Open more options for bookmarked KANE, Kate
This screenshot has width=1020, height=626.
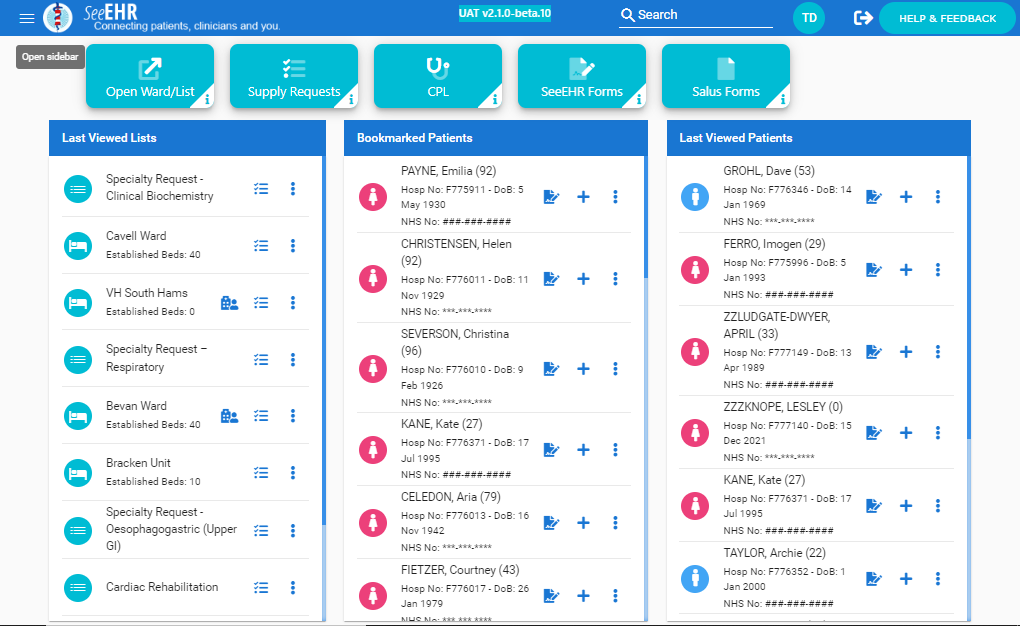615,450
